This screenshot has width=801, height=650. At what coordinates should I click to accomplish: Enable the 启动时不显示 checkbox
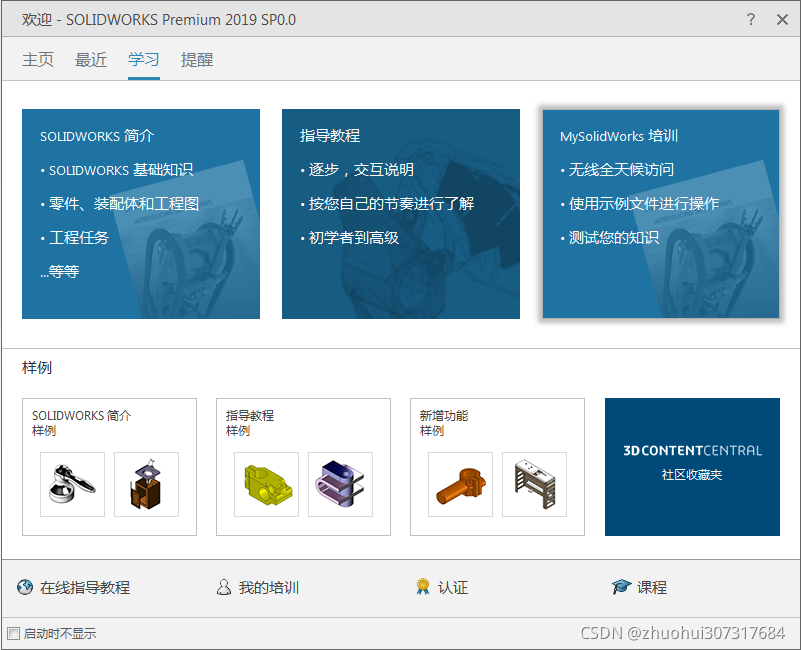click(14, 634)
